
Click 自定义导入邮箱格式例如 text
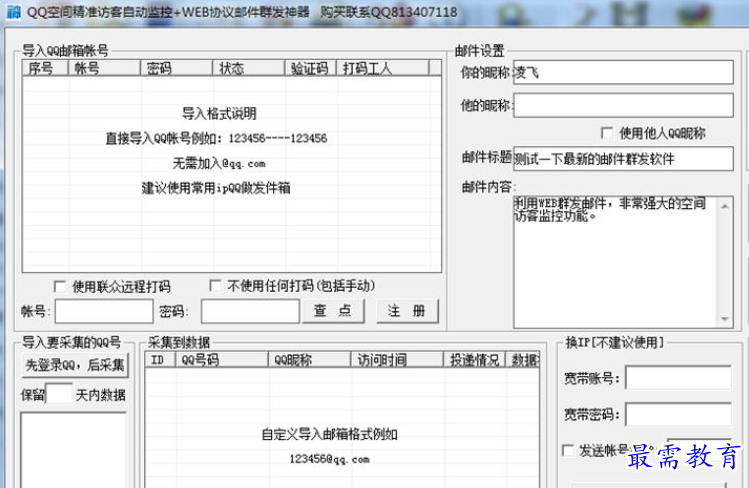pyautogui.click(x=330, y=435)
